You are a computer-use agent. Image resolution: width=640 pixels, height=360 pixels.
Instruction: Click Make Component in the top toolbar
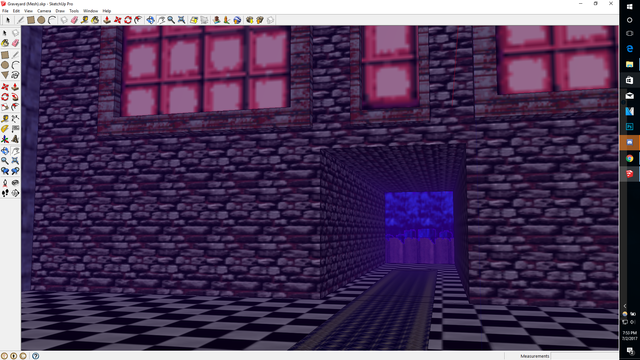coord(64,20)
